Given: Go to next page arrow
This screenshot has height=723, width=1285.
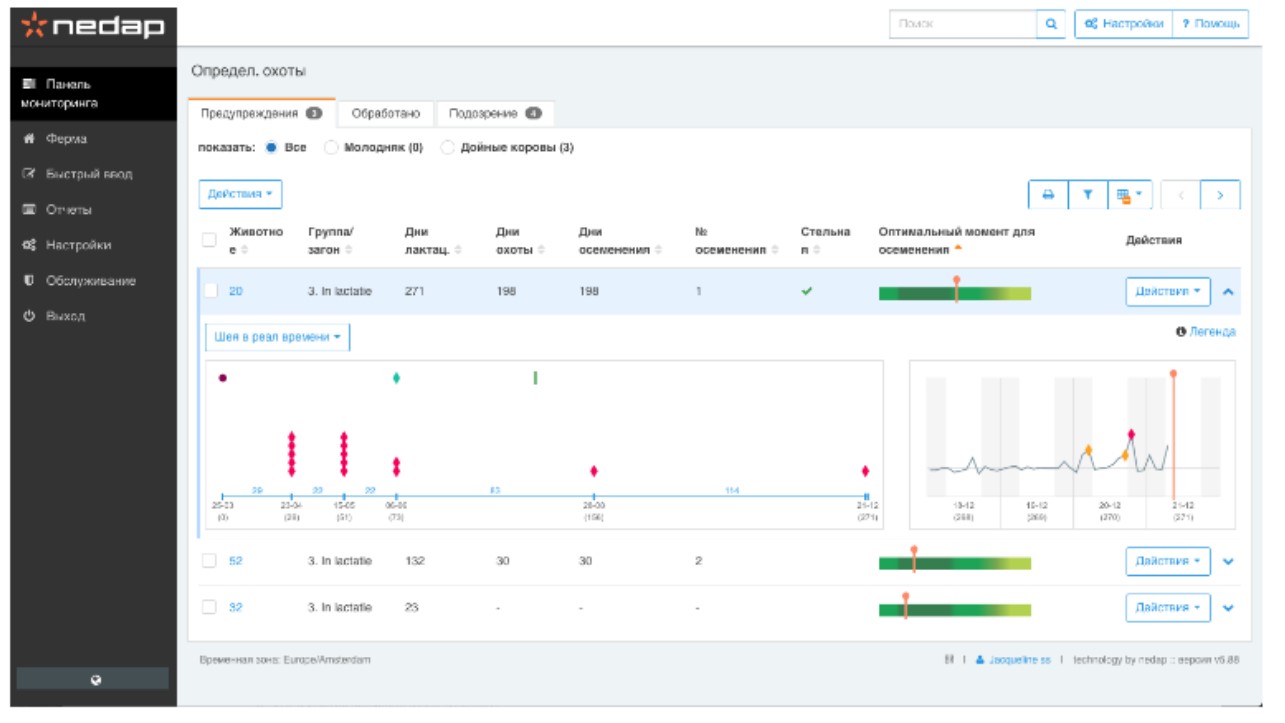Looking at the screenshot, I should coord(1221,195).
